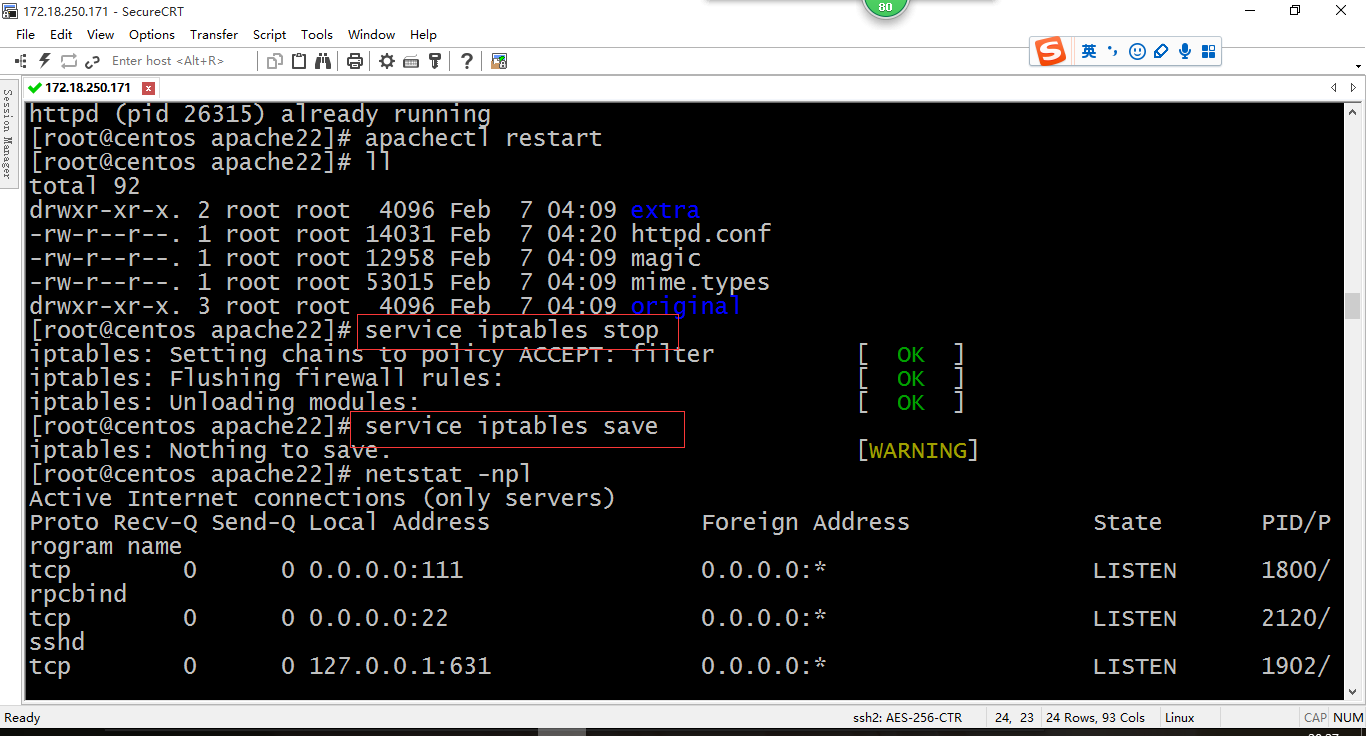Click the CAP indicator in status bar

1315,718
